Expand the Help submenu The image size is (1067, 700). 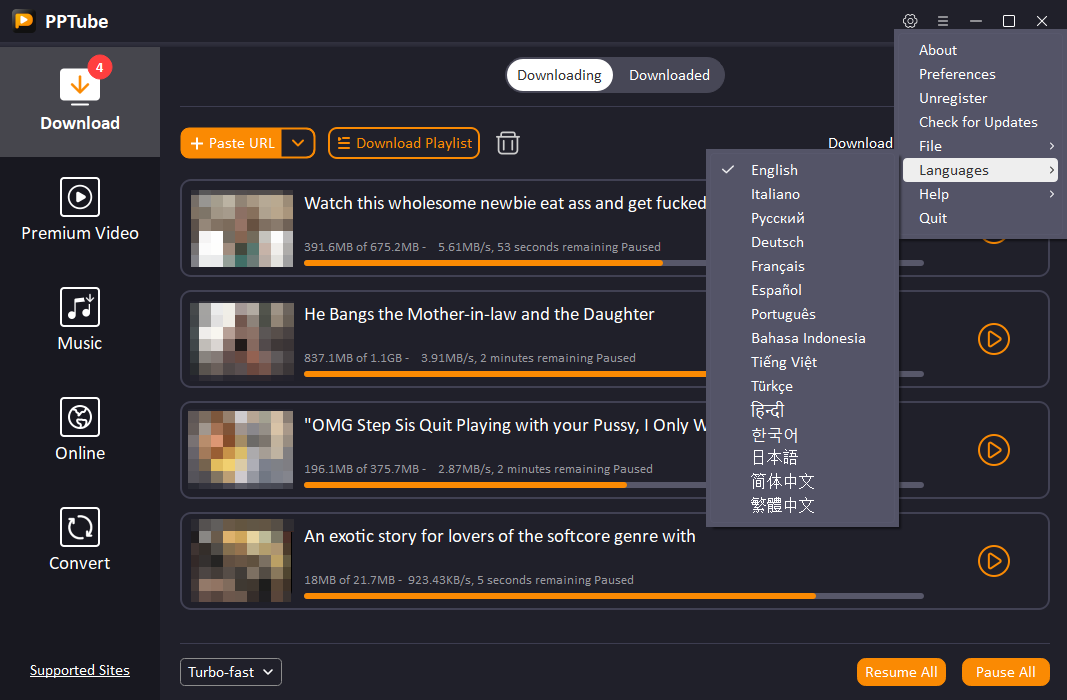(x=933, y=193)
